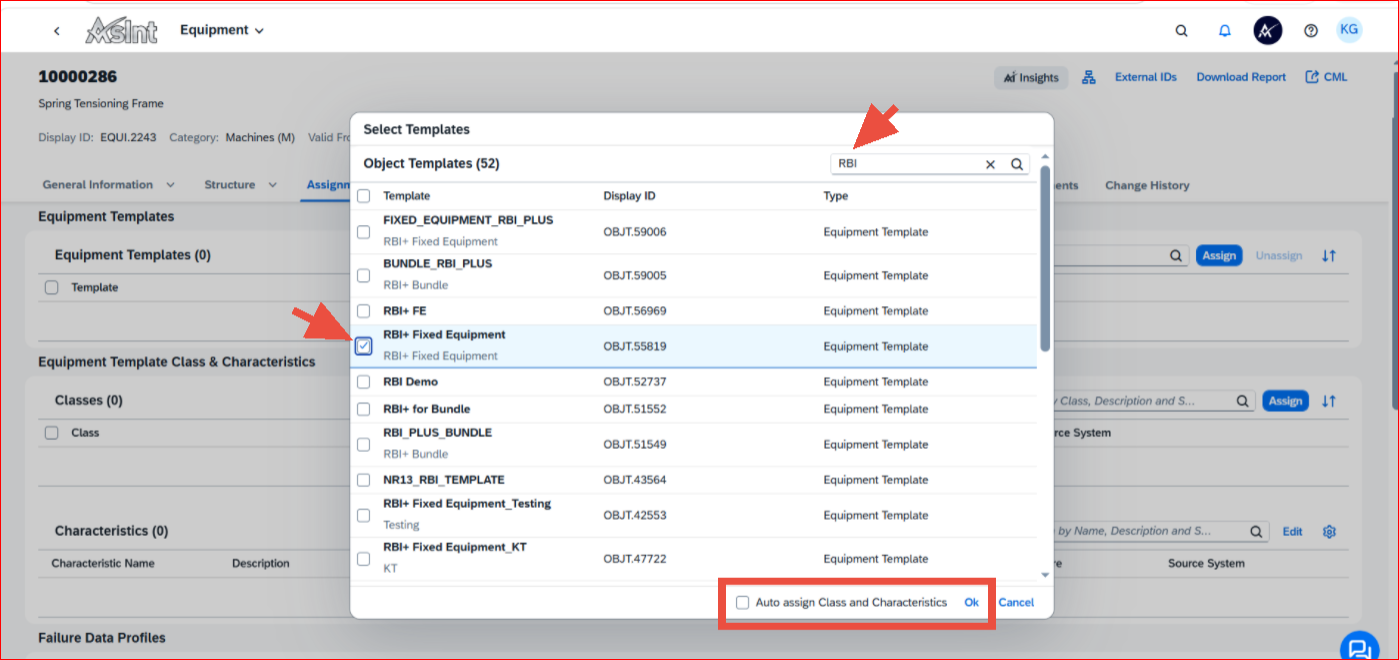Check RBI+ FE template checkbox
The width and height of the screenshot is (1399, 660).
pyautogui.click(x=364, y=311)
